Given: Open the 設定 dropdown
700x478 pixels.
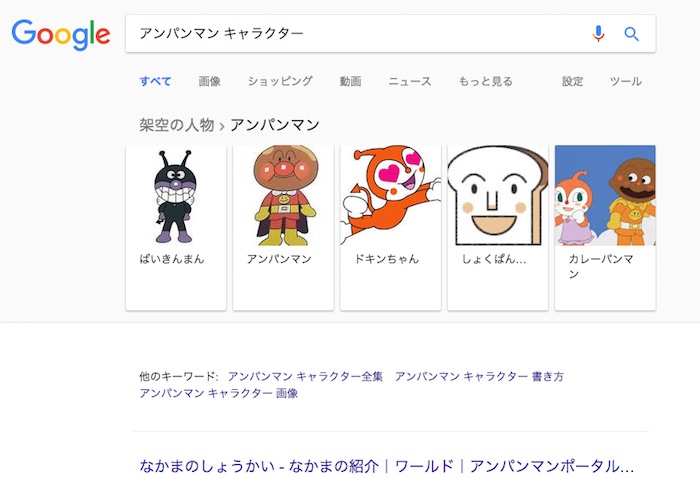Looking at the screenshot, I should click(572, 81).
